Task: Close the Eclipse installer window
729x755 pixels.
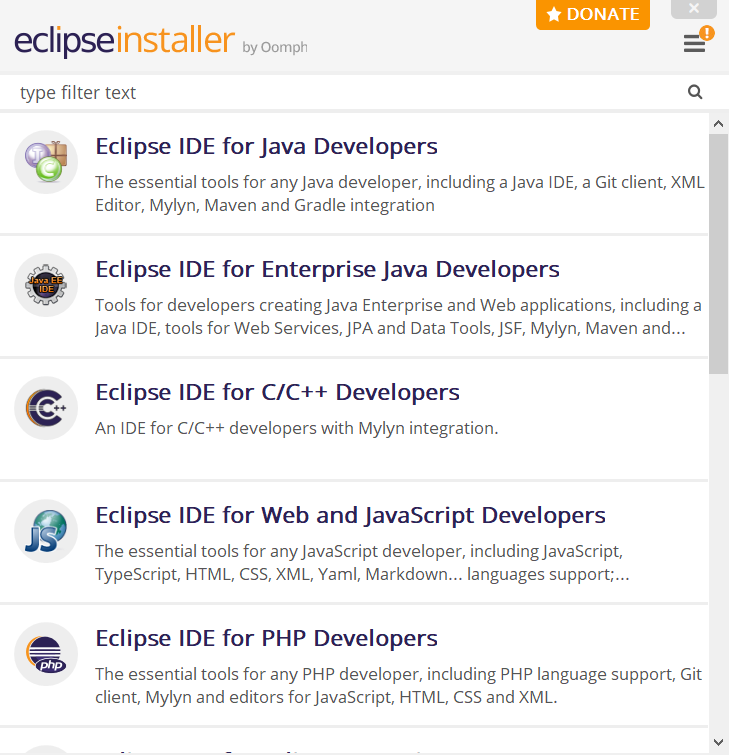Action: click(x=694, y=9)
